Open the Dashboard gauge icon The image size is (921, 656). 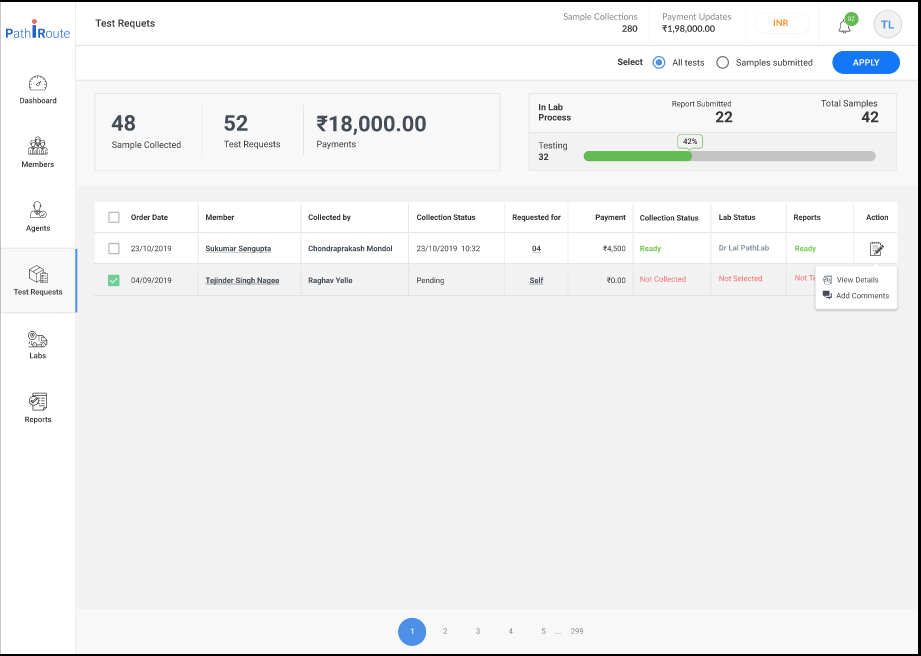38,84
